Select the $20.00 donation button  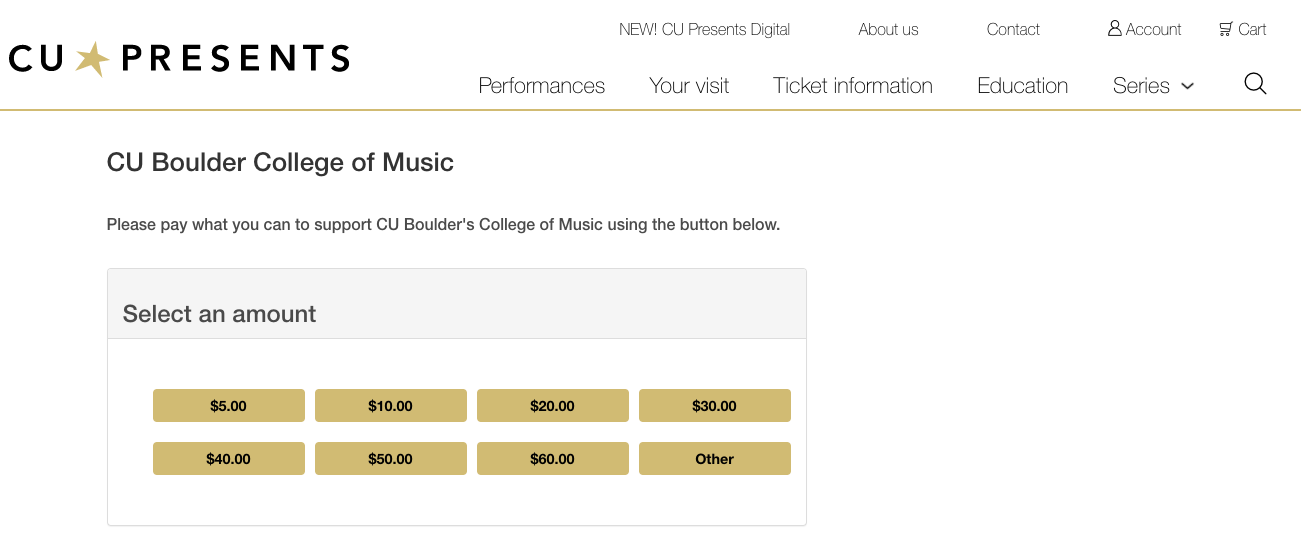pos(553,406)
